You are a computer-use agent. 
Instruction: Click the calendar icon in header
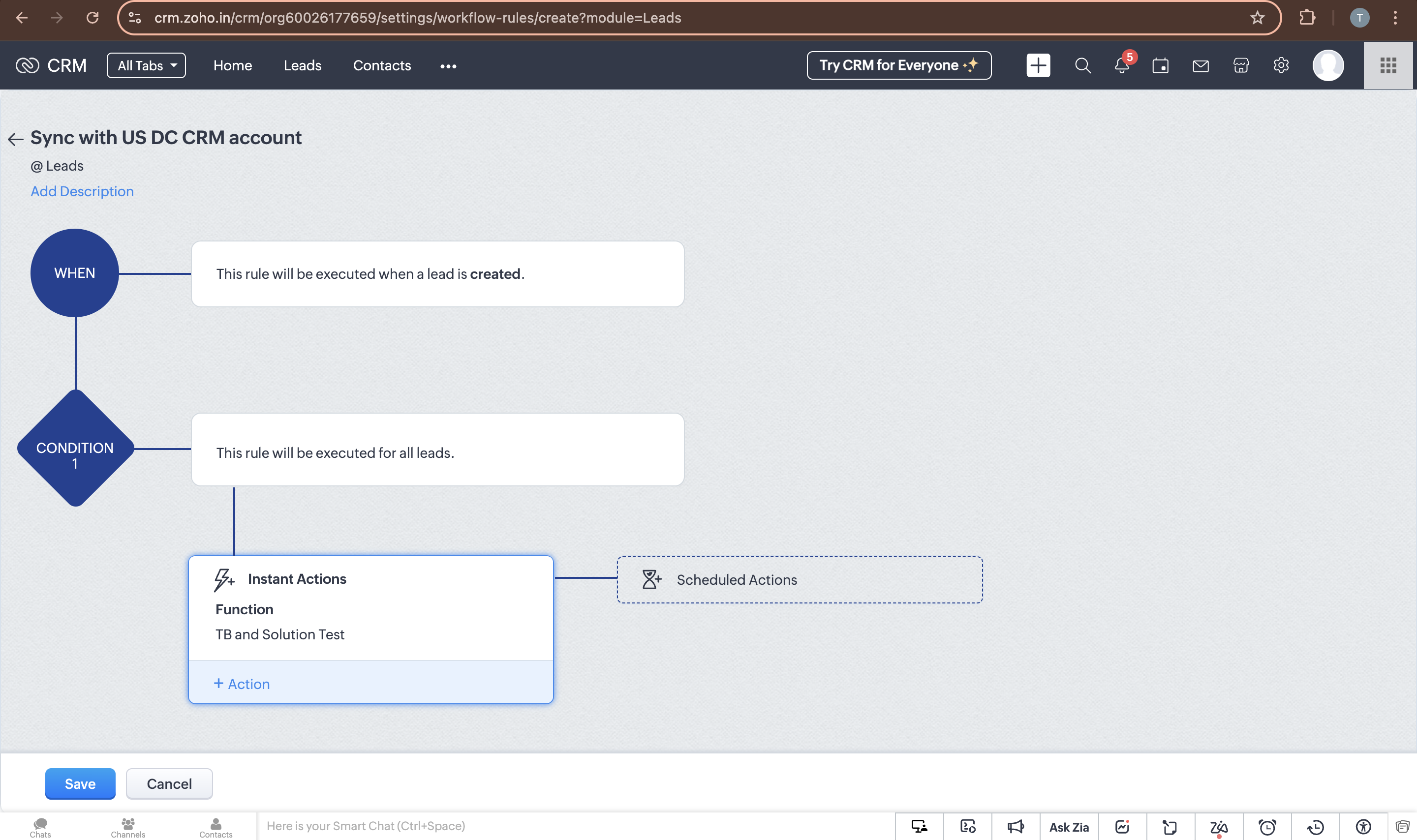click(x=1160, y=66)
